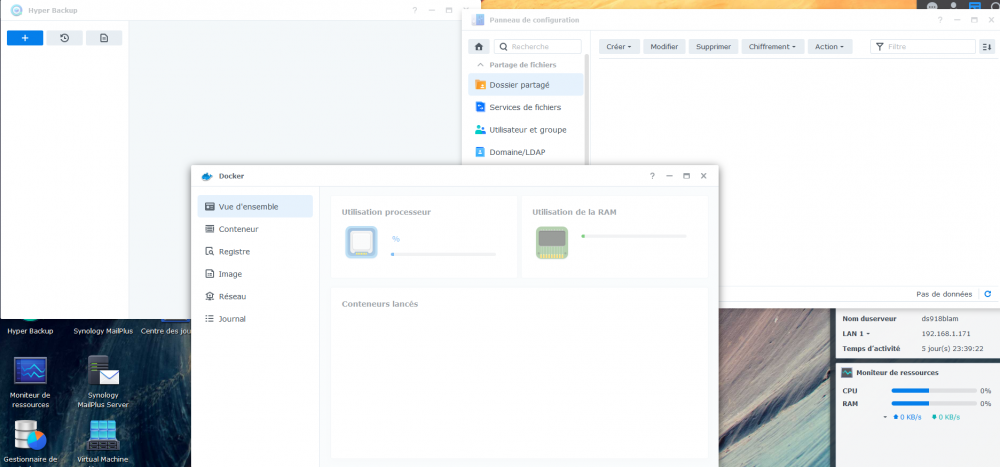Toggle the widgets icon in DSM taskbar

[x=975, y=5]
